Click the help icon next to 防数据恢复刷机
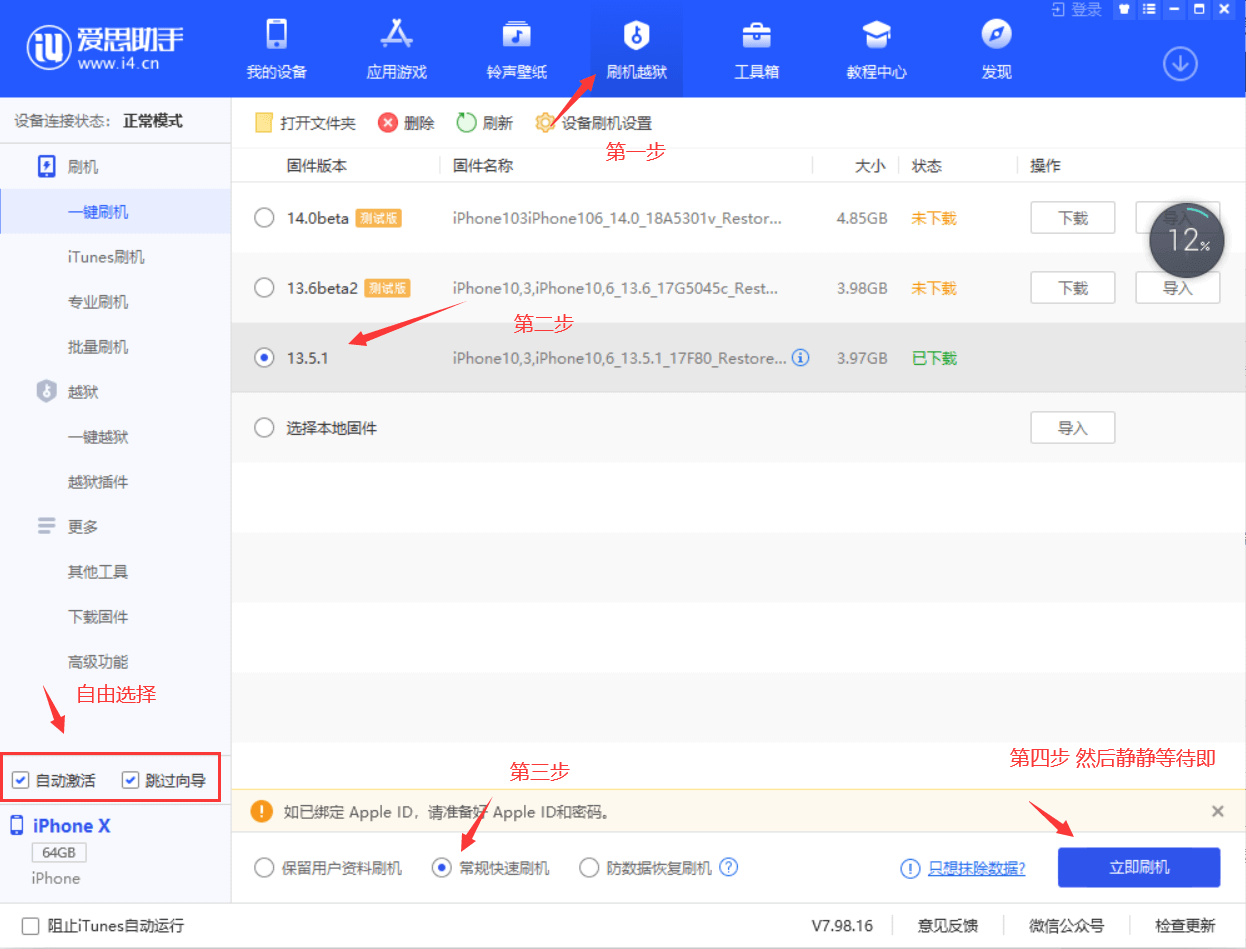Image resolution: width=1246 pixels, height=949 pixels. [729, 867]
